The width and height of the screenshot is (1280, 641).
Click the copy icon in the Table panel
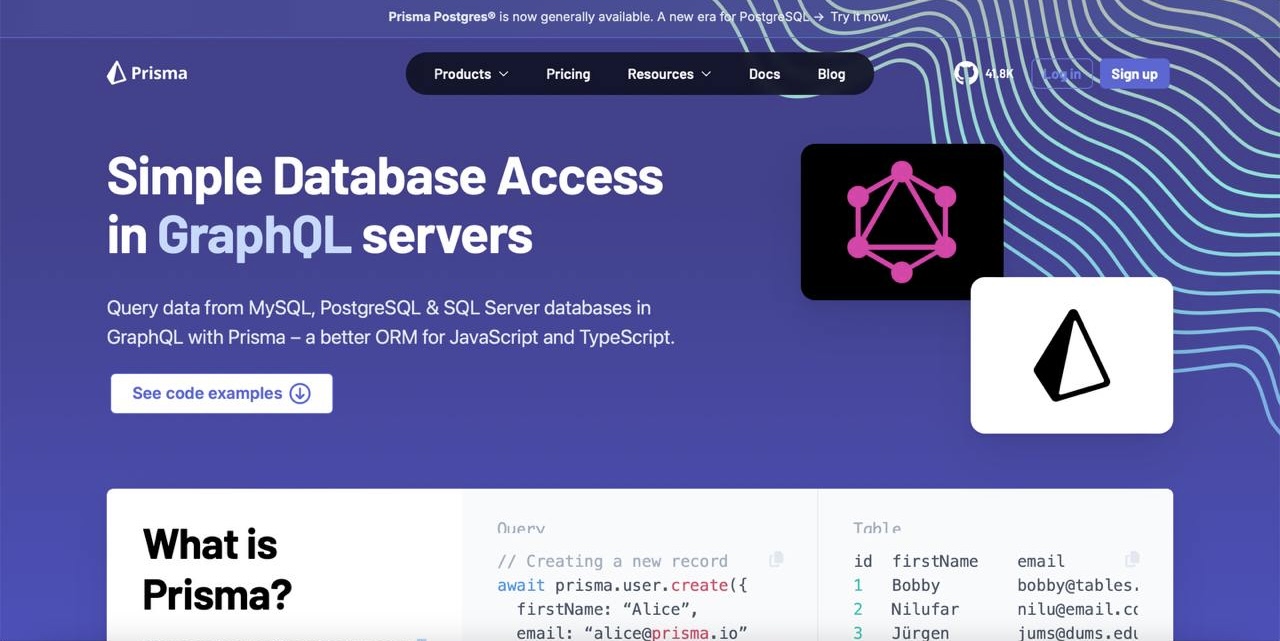click(x=1132, y=560)
